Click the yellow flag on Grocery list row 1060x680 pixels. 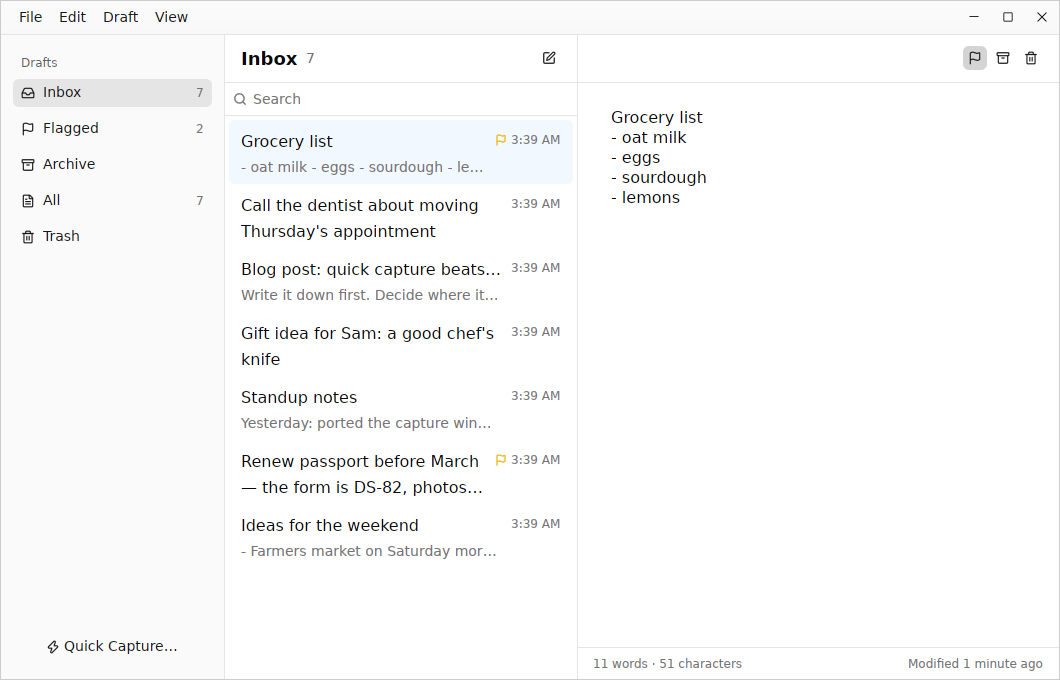click(500, 140)
